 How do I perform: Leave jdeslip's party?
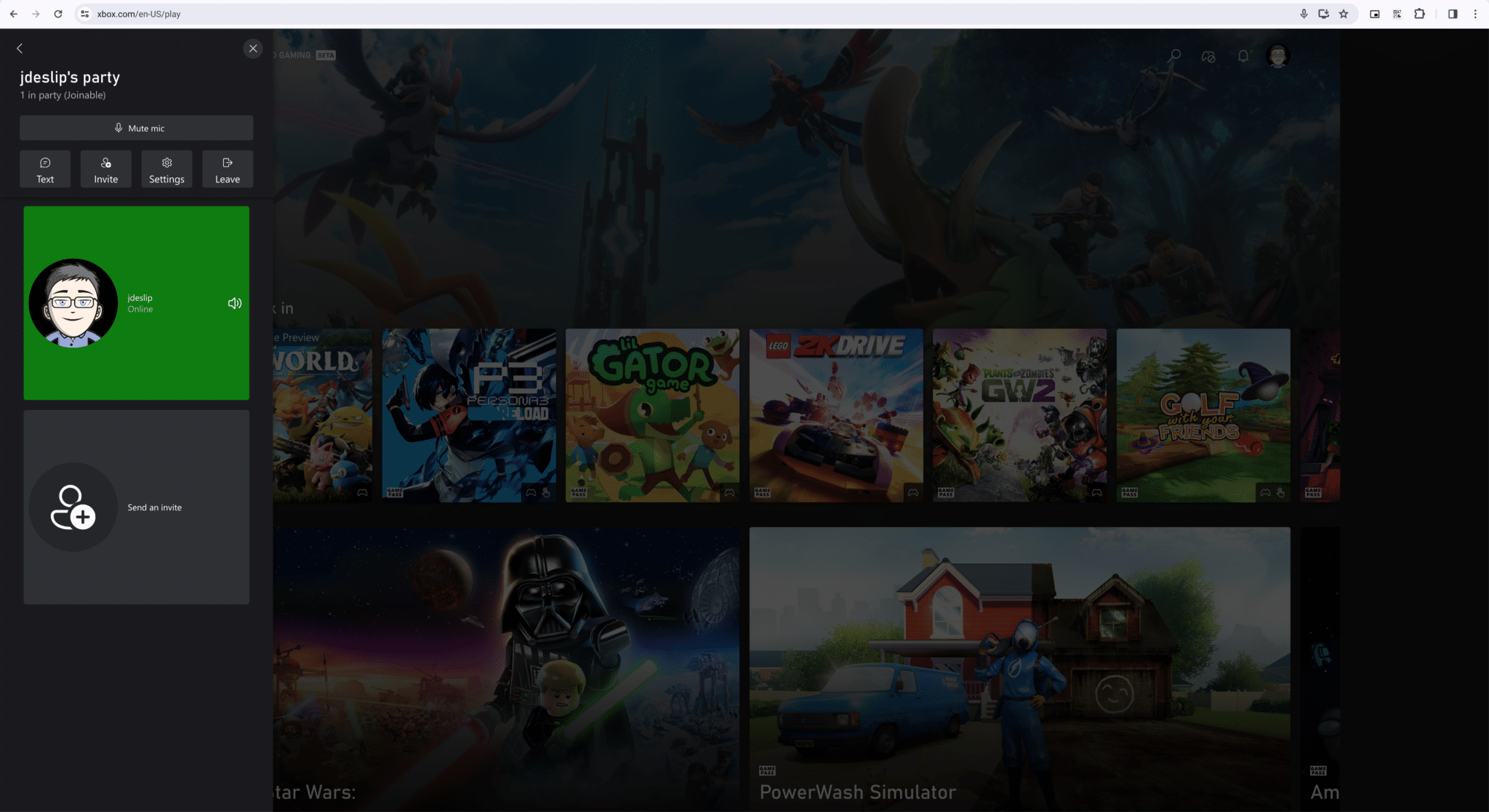(x=228, y=169)
